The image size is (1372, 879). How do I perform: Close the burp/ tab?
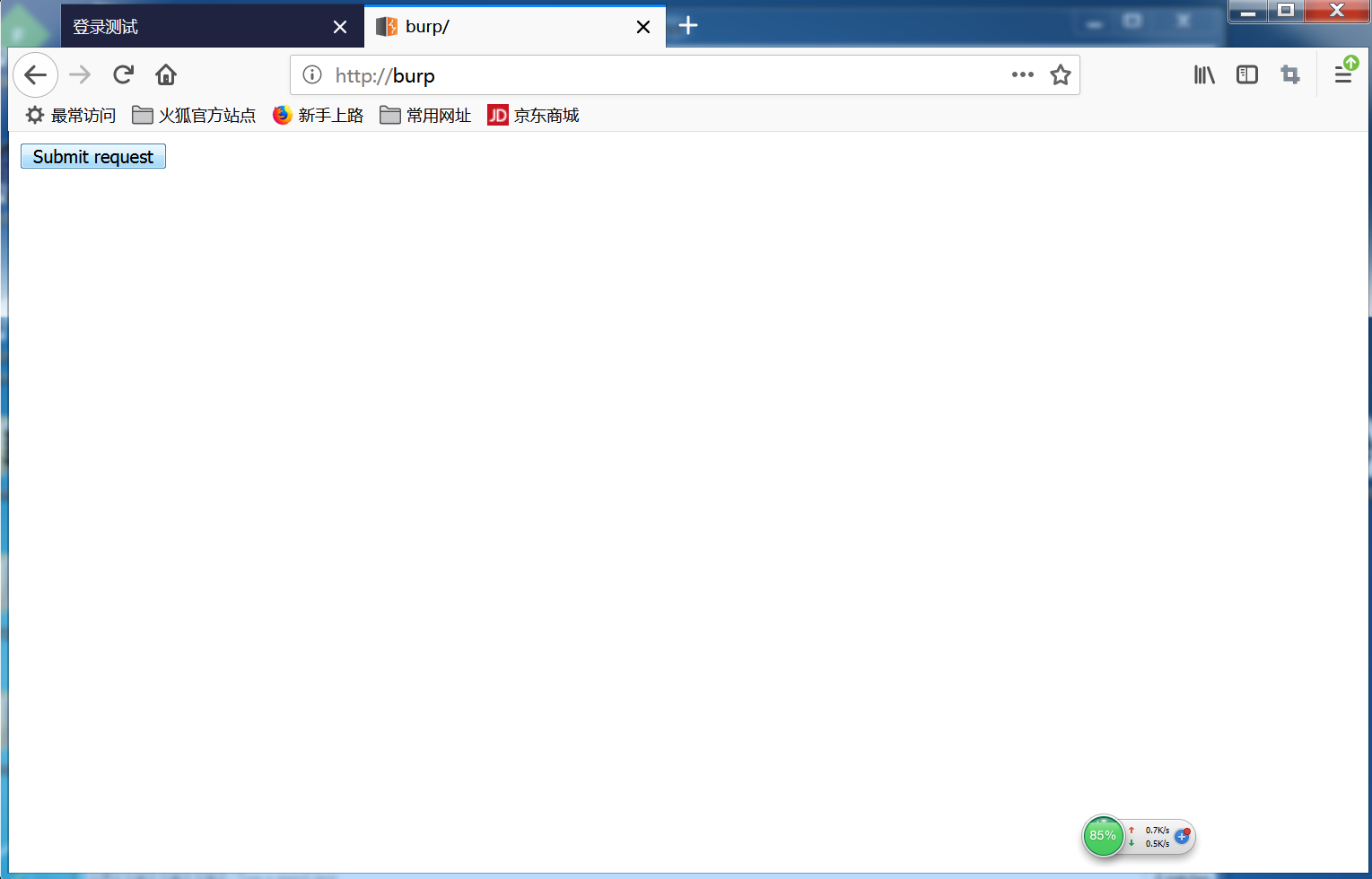[x=643, y=27]
